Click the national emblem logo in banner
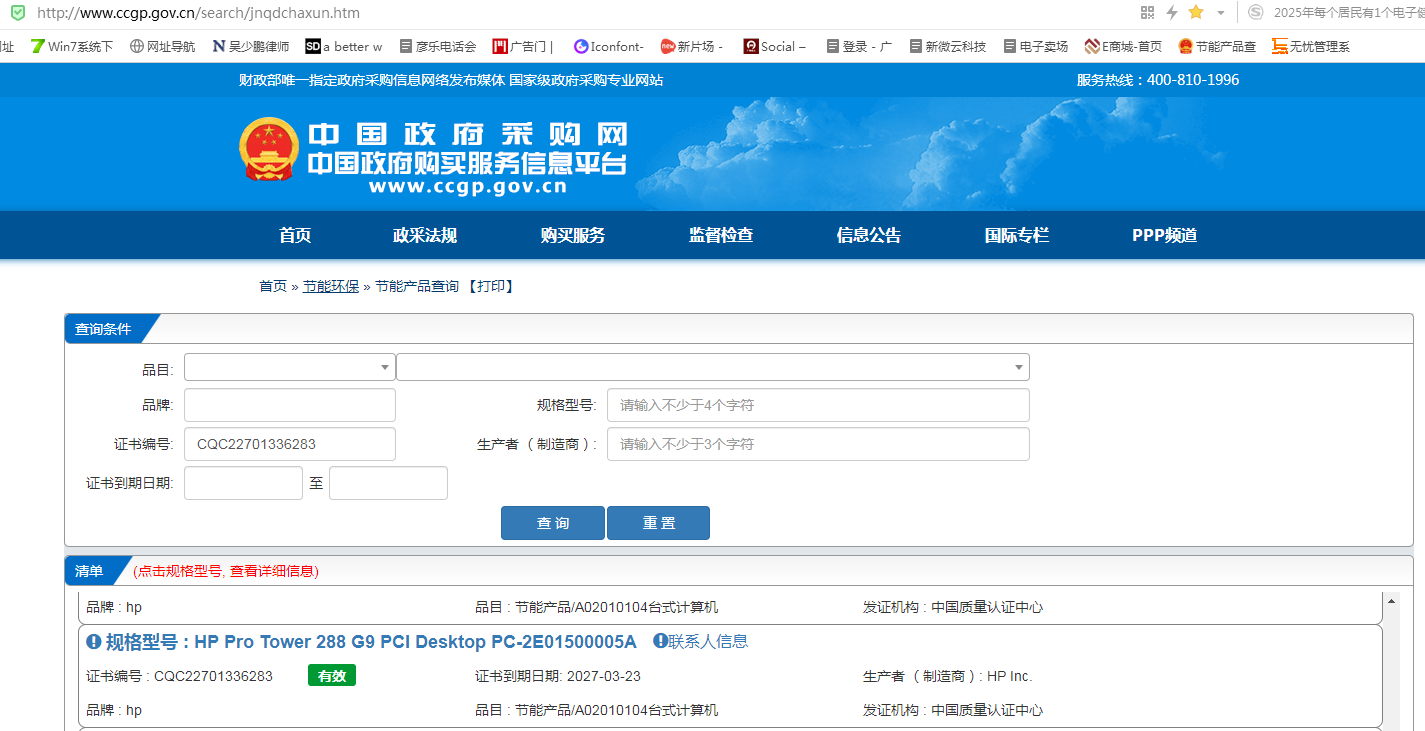 click(269, 149)
